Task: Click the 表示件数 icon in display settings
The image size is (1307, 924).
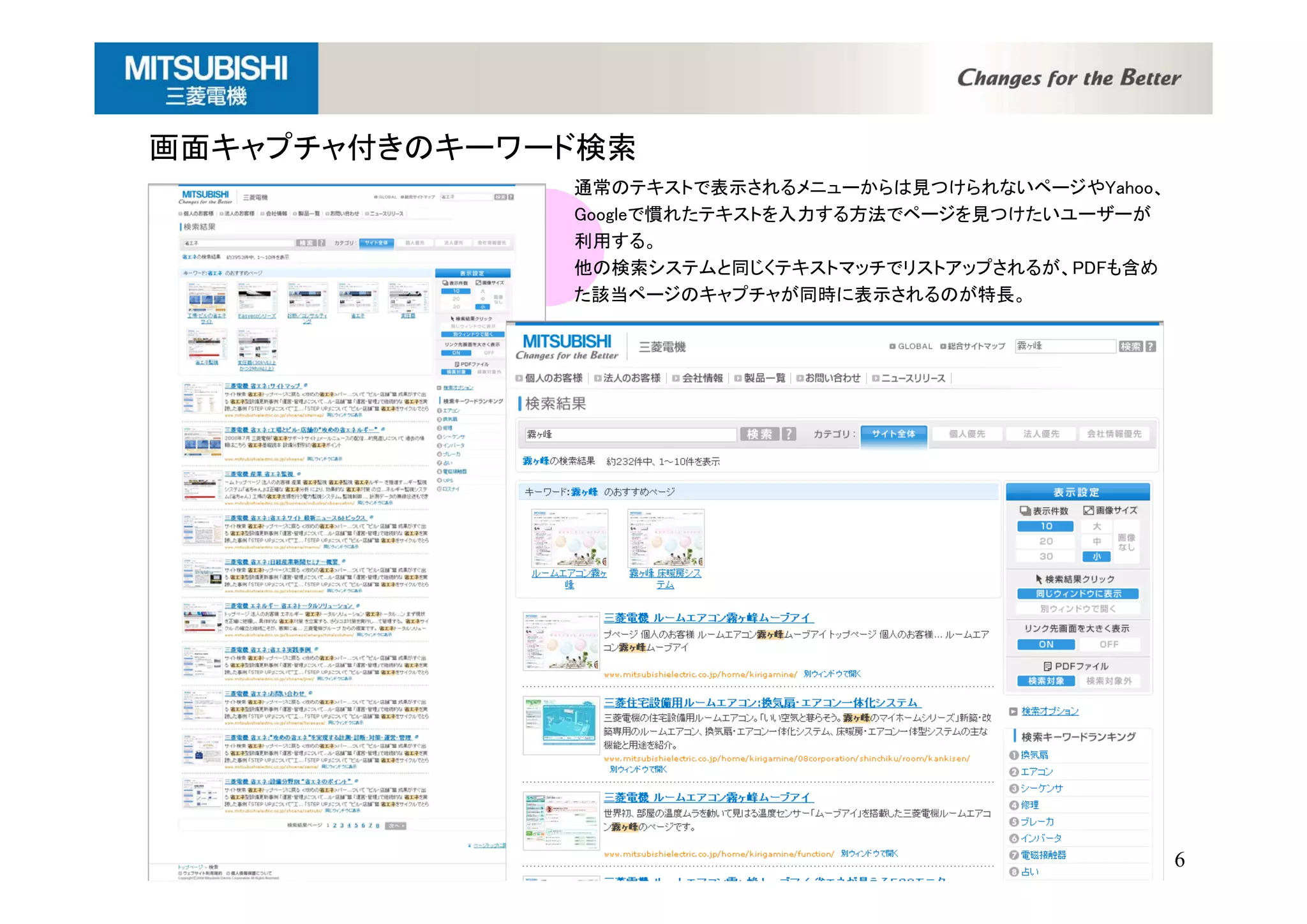Action: (x=1025, y=510)
